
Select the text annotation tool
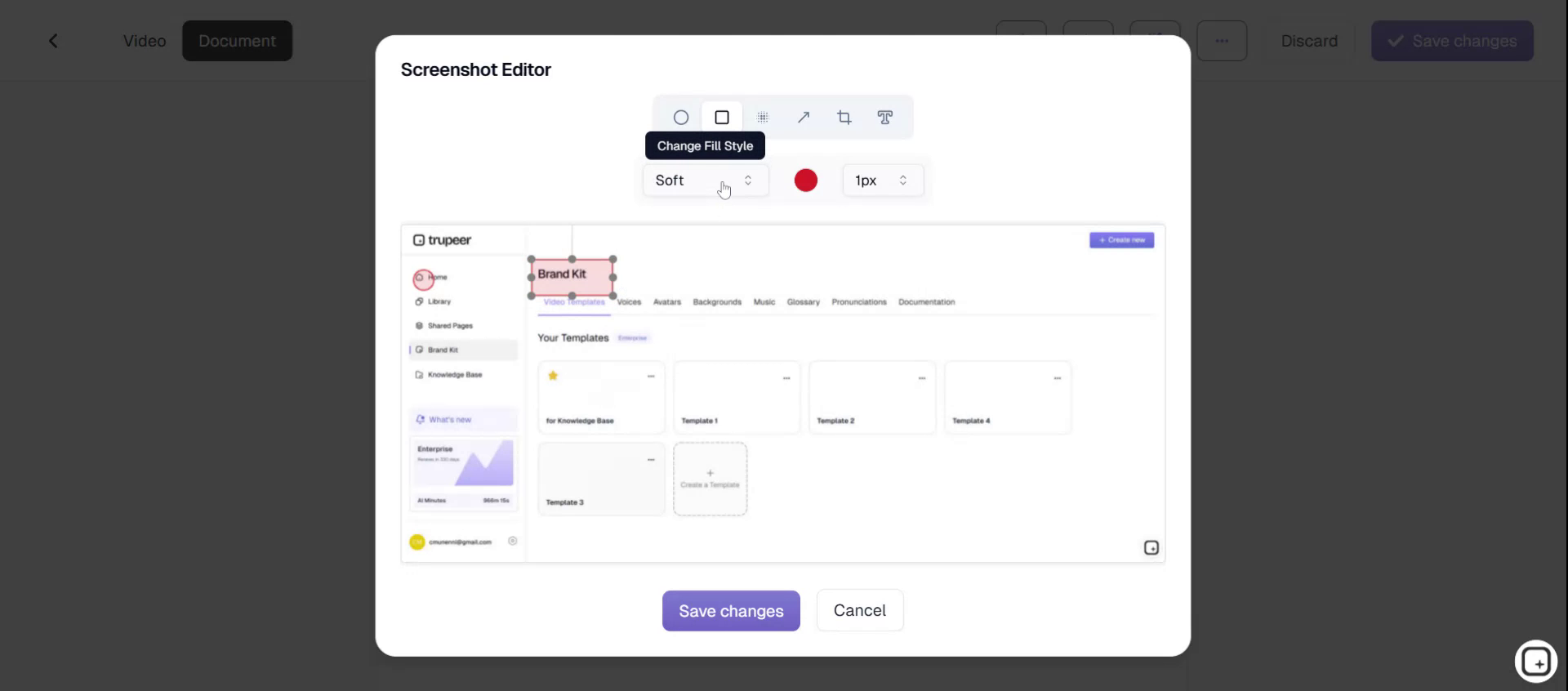[x=884, y=118]
